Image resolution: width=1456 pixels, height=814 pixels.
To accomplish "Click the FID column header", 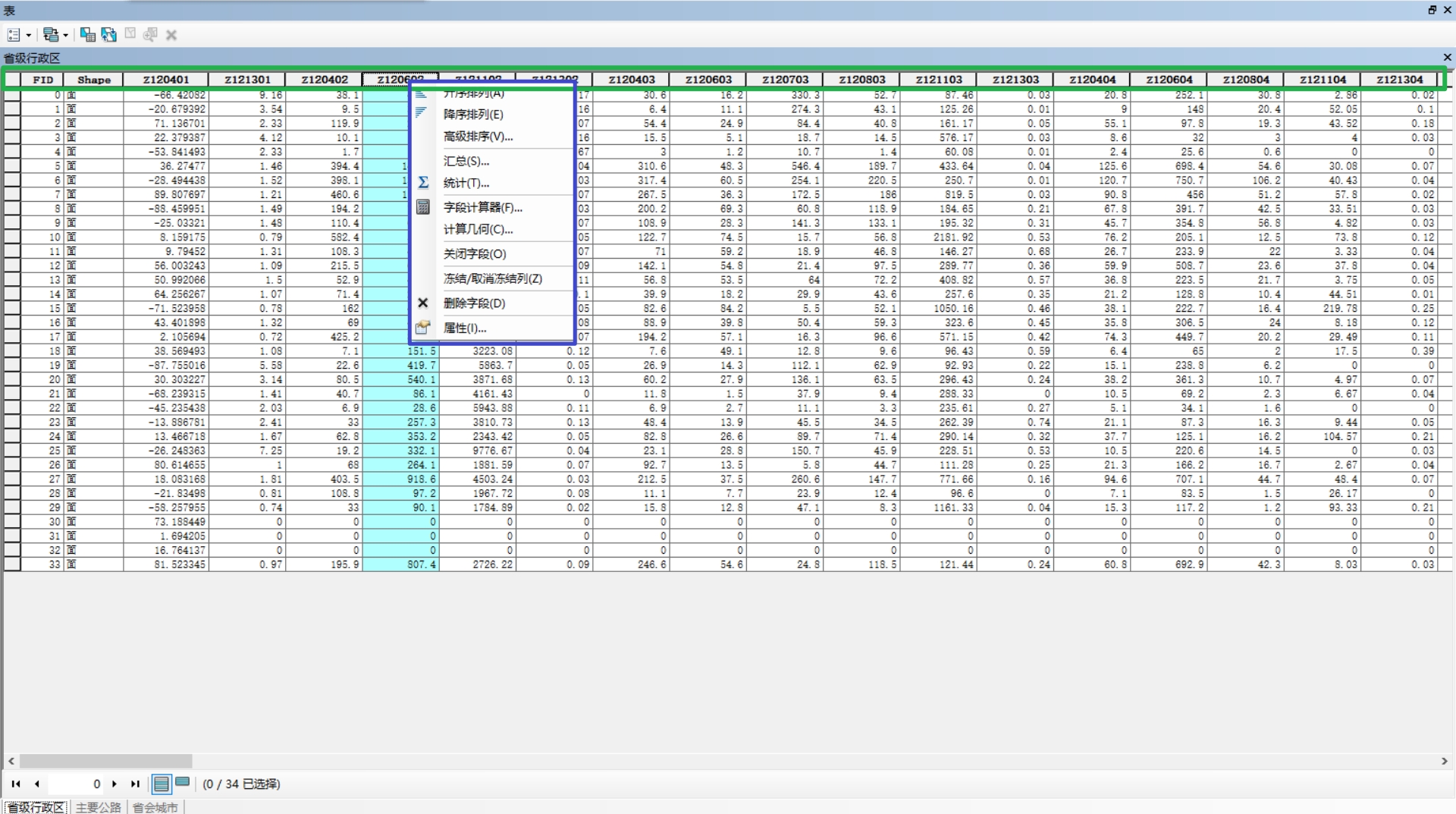I will point(42,80).
